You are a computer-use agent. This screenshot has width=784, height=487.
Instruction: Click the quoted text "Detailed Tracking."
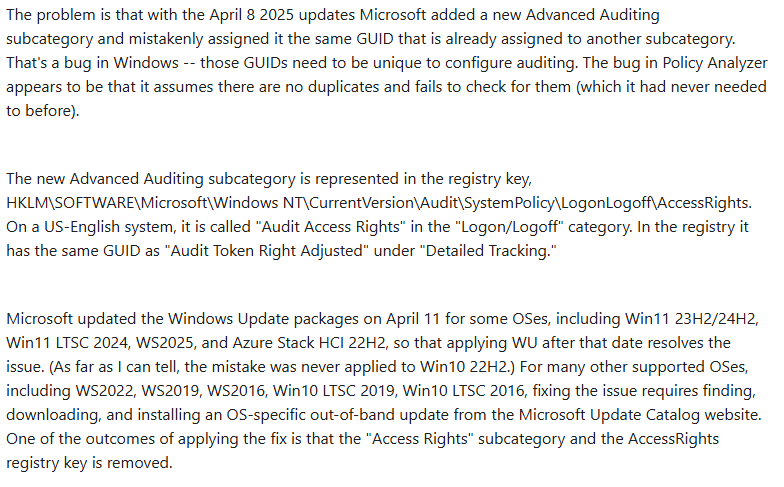pyautogui.click(x=490, y=251)
